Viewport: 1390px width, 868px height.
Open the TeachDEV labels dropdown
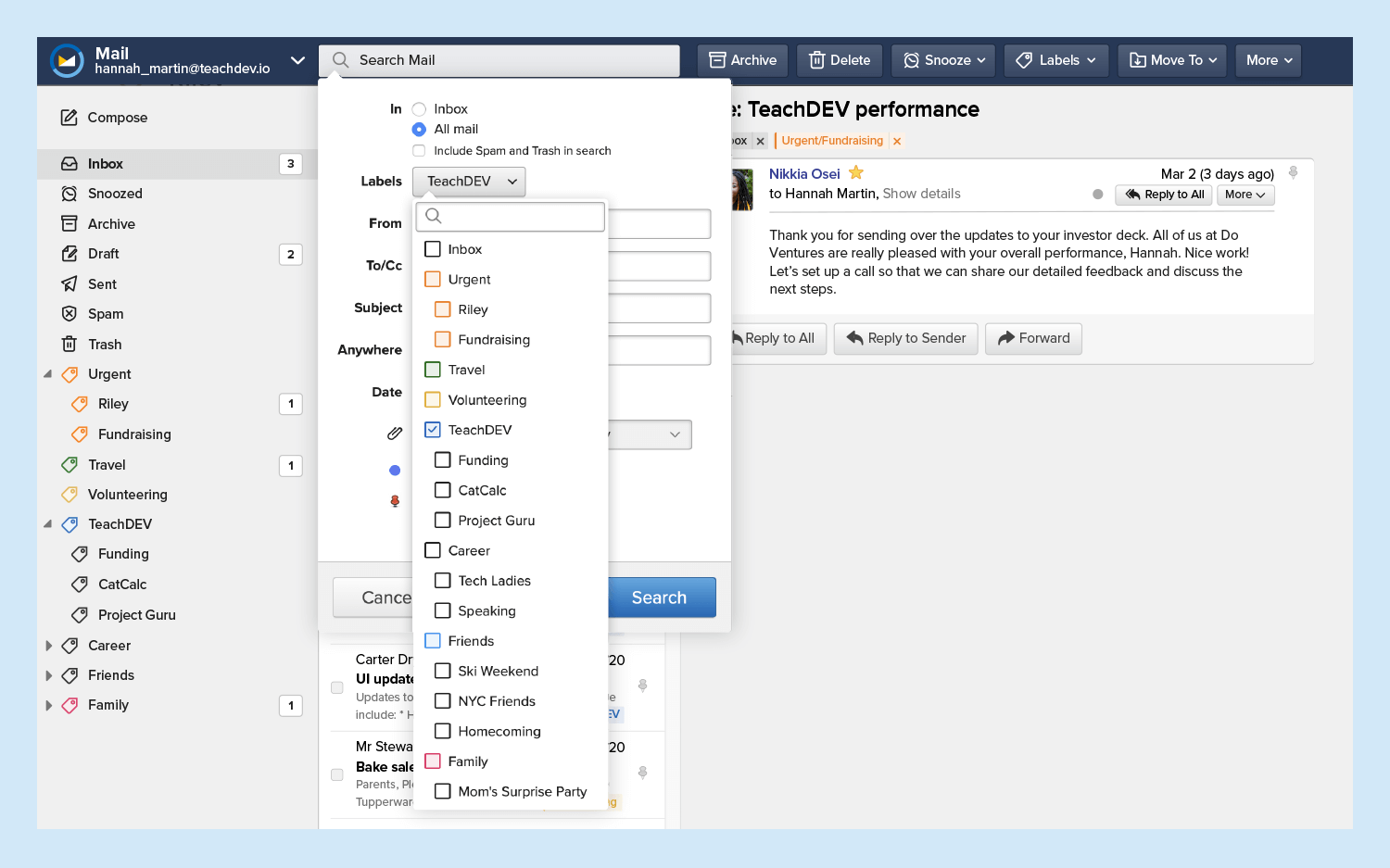coord(469,182)
